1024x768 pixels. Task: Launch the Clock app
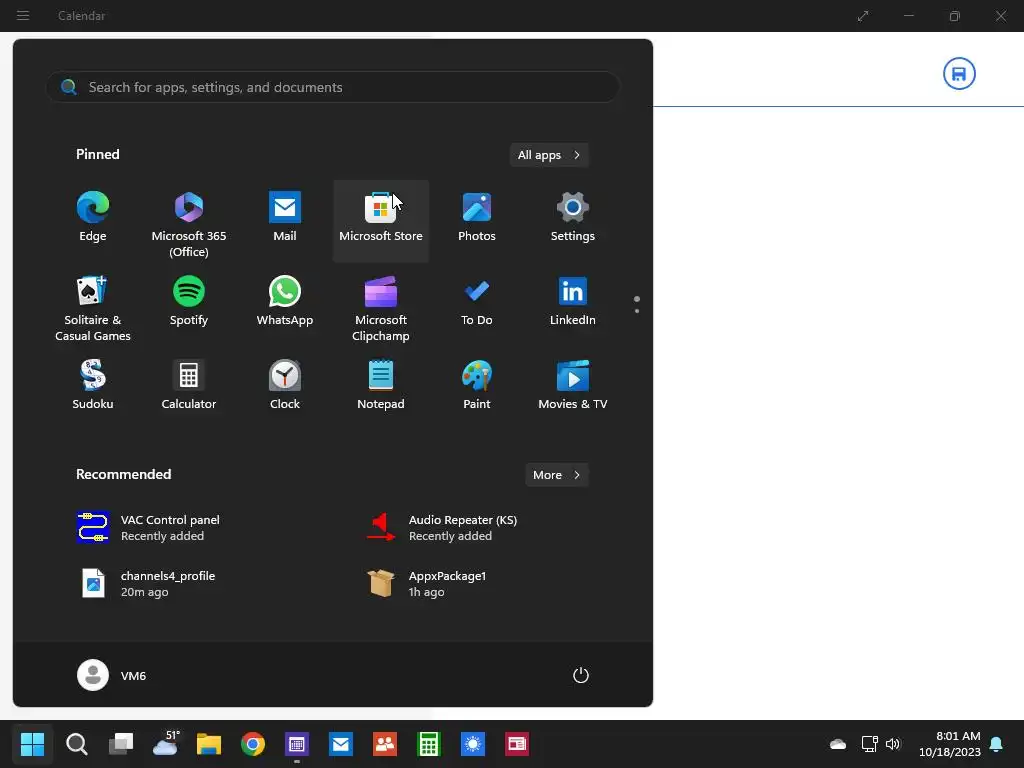click(285, 385)
